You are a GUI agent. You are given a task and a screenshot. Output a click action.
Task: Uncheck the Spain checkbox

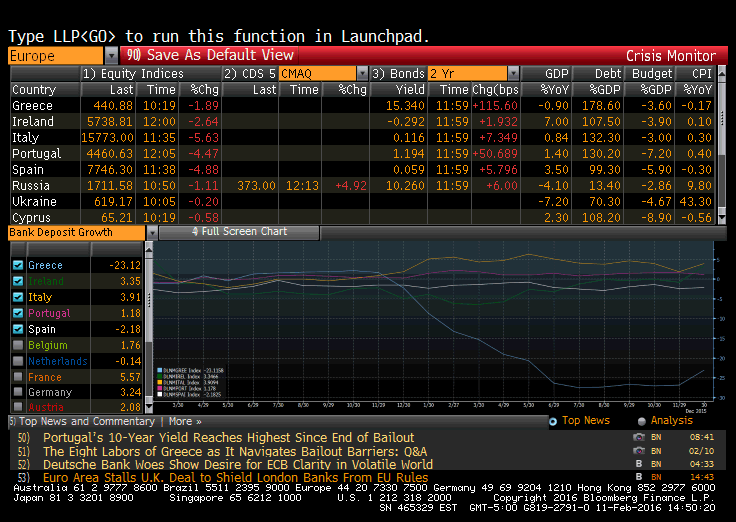(18, 329)
